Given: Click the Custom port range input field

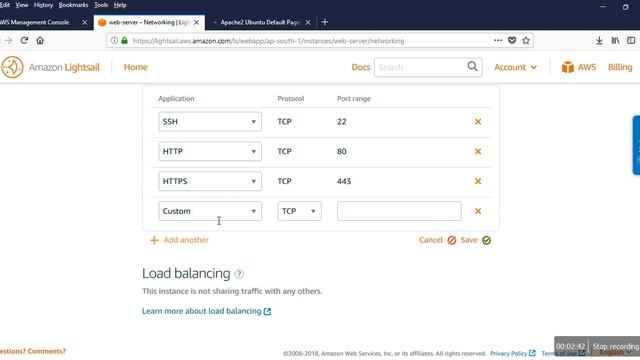Looking at the screenshot, I should pos(399,211).
